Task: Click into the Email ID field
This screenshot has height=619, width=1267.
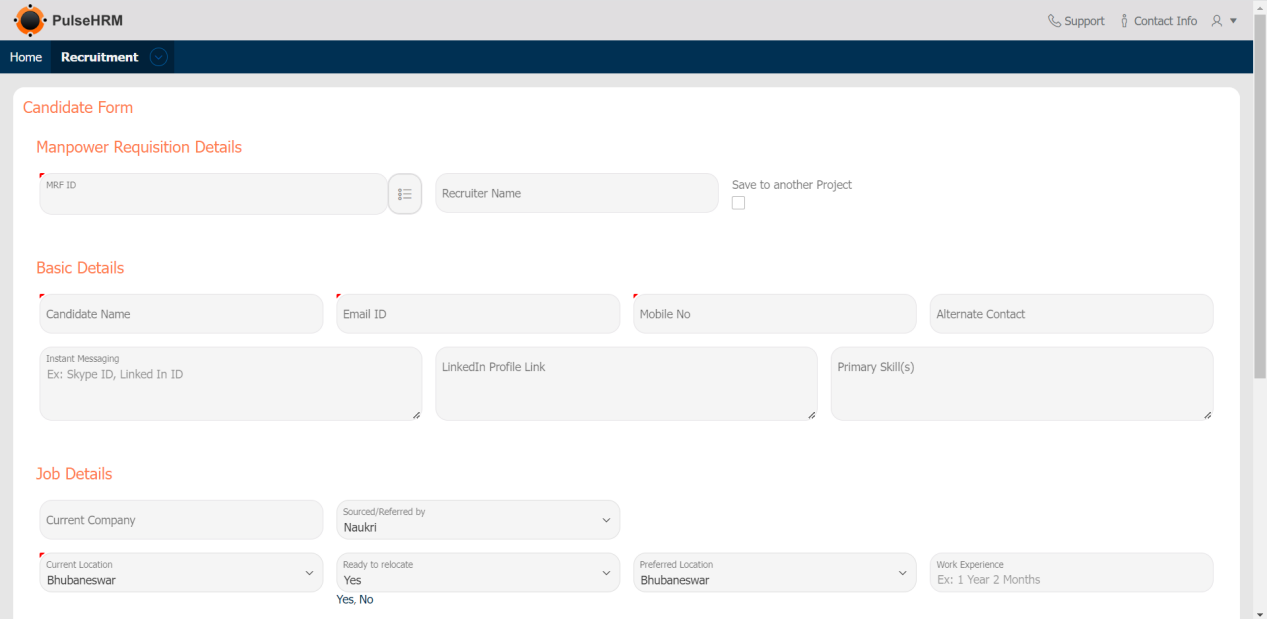Action: coord(478,314)
